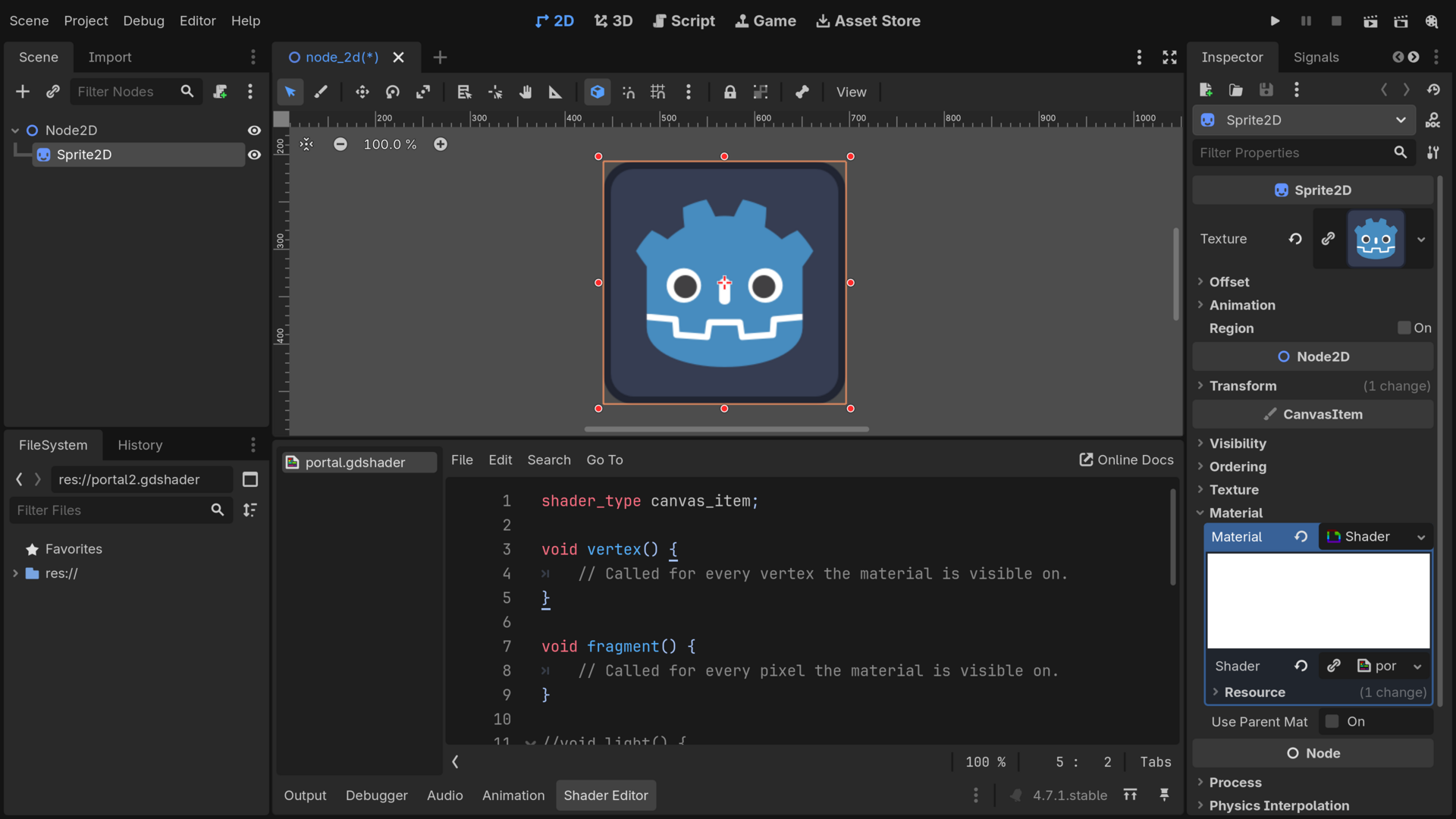The height and width of the screenshot is (819, 1456).
Task: Zoom out of the 2D viewport
Action: click(x=340, y=144)
